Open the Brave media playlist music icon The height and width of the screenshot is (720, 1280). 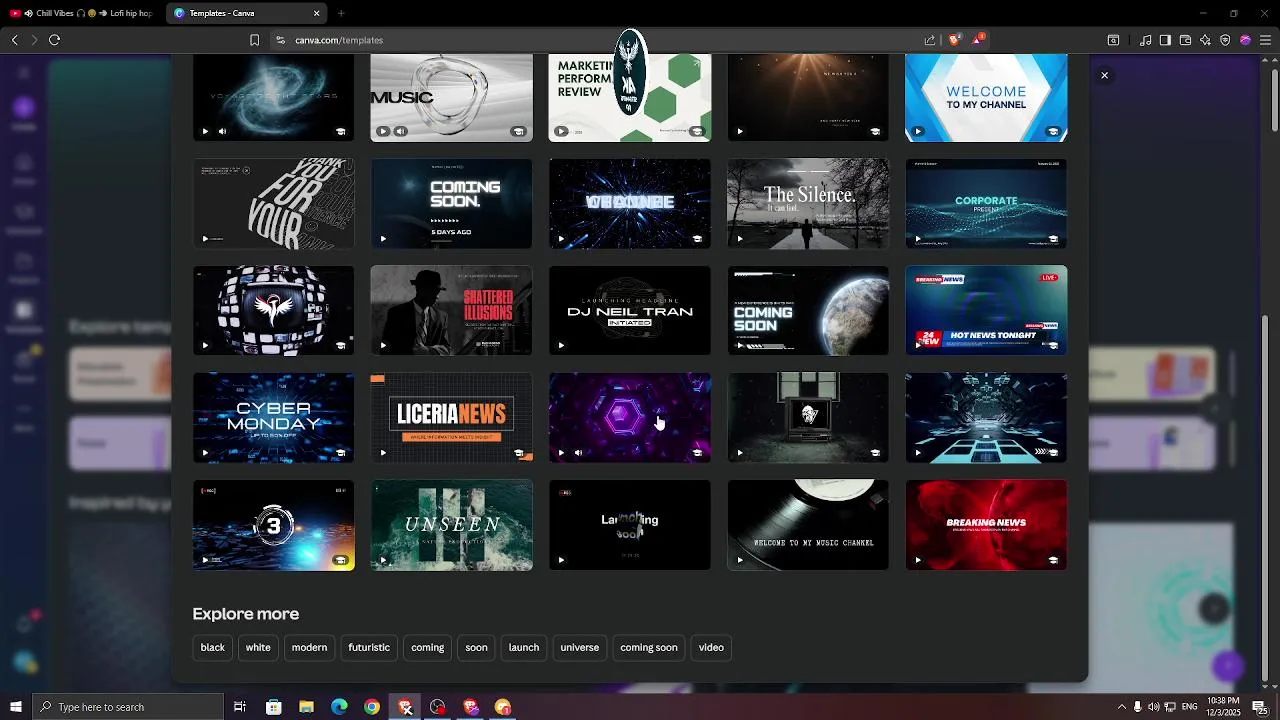click(x=1146, y=40)
